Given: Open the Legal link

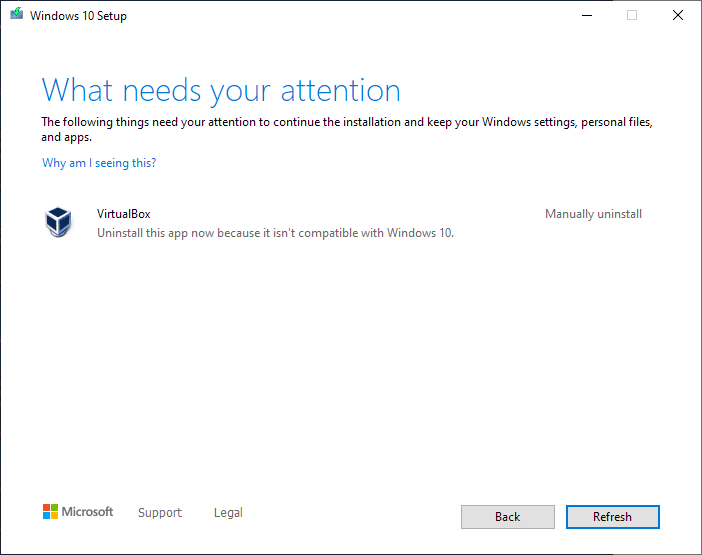Looking at the screenshot, I should (x=228, y=512).
